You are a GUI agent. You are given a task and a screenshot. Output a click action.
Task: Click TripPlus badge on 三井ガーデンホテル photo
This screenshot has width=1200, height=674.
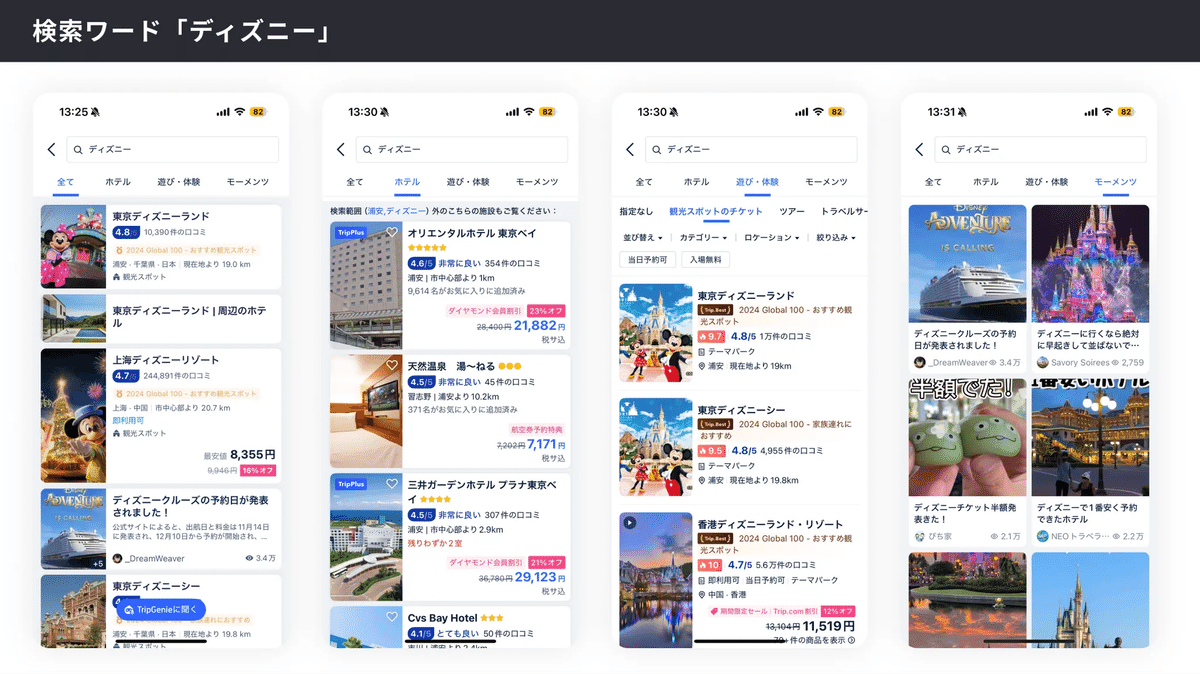pos(351,484)
